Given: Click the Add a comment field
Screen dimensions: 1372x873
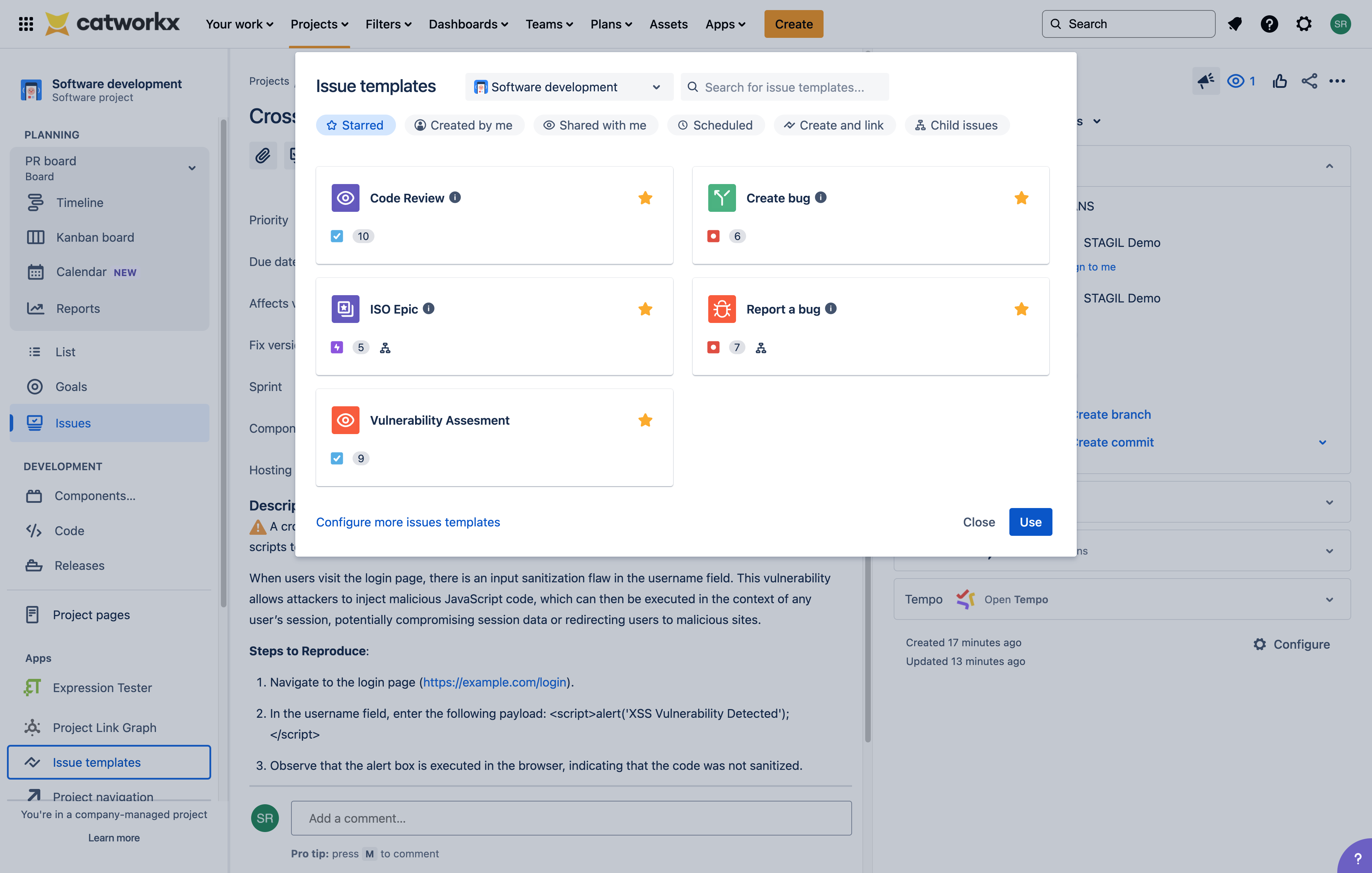Looking at the screenshot, I should click(571, 818).
